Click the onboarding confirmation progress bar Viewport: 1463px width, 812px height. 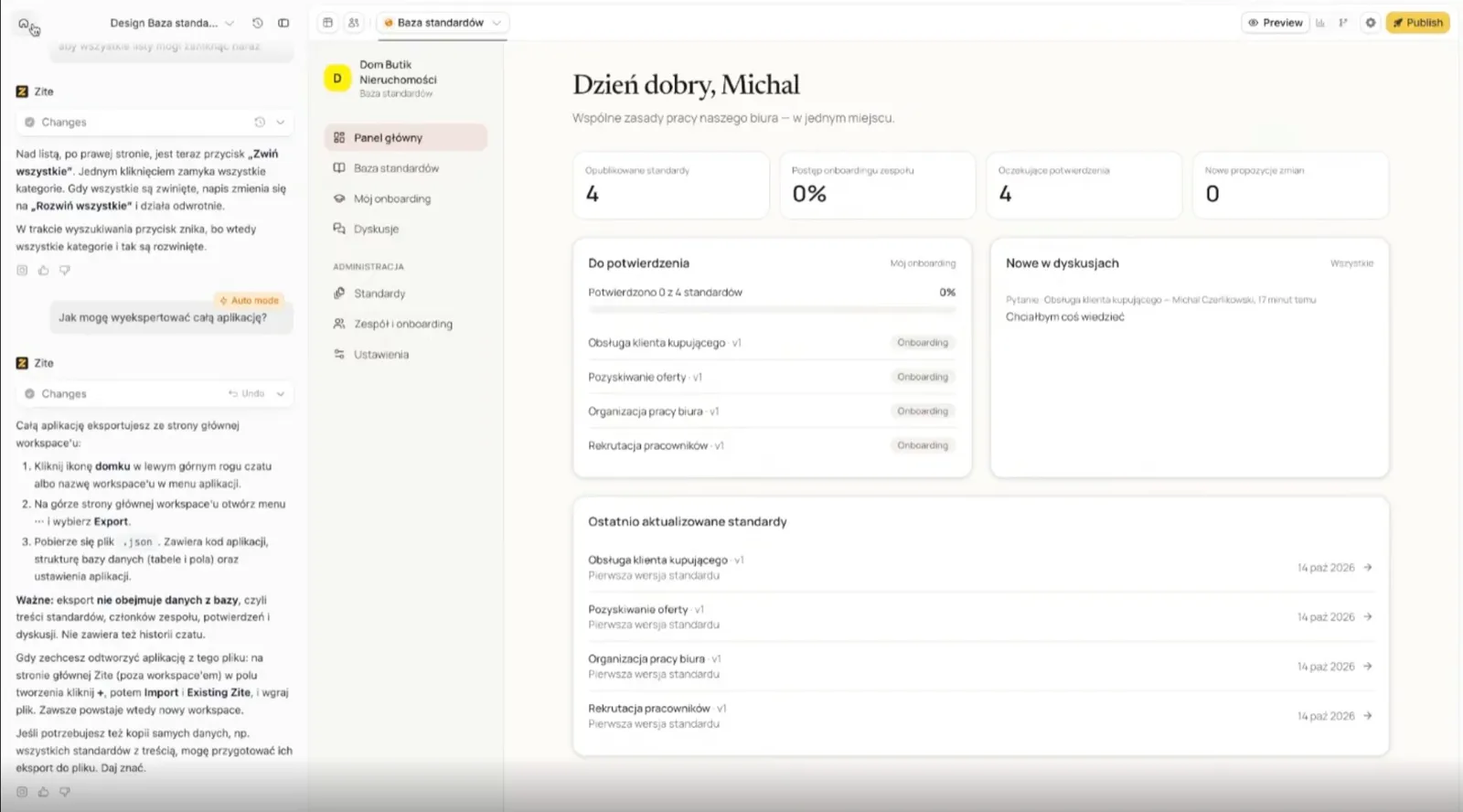coord(772,310)
